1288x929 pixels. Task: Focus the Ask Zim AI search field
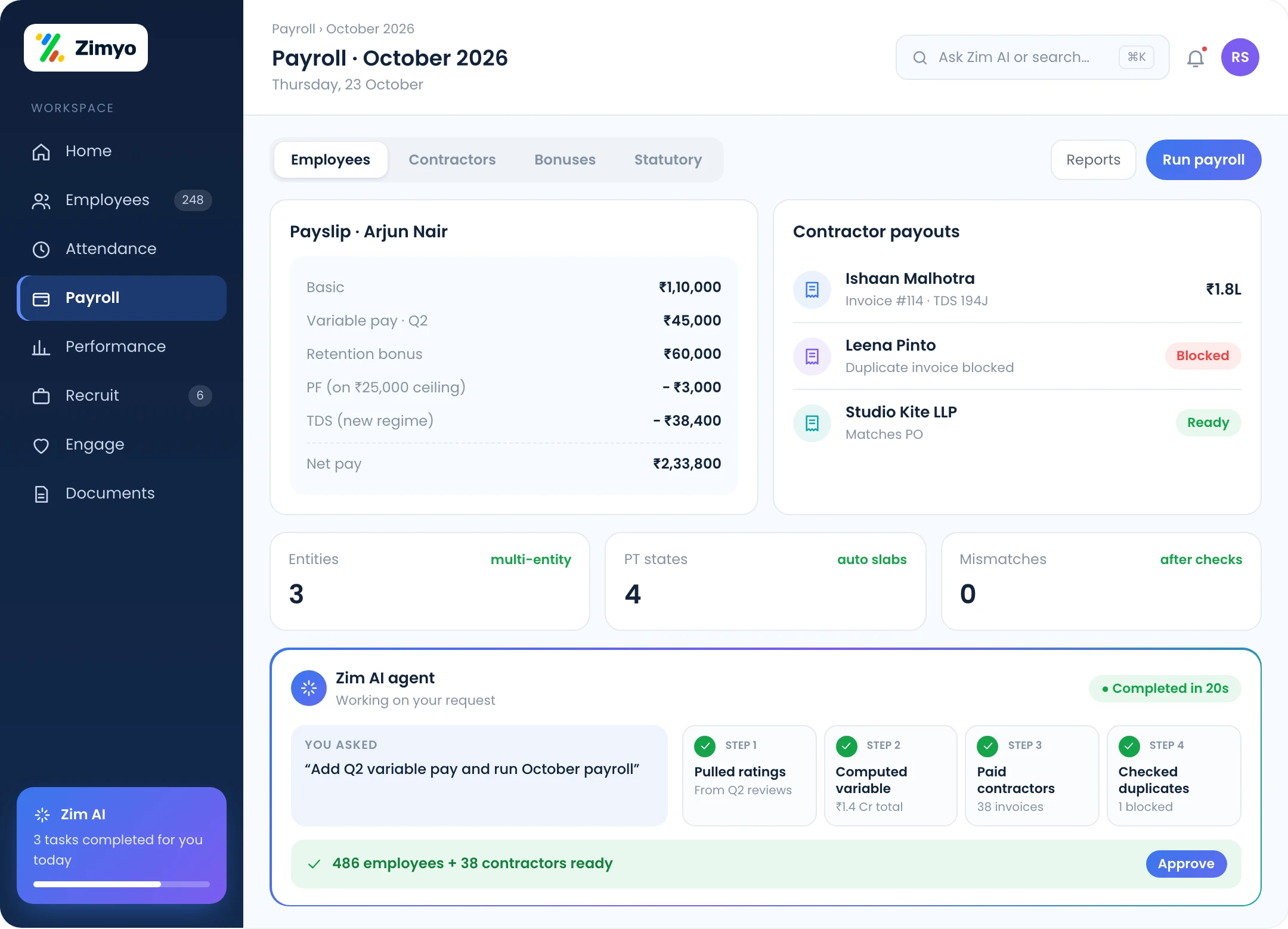point(1032,57)
